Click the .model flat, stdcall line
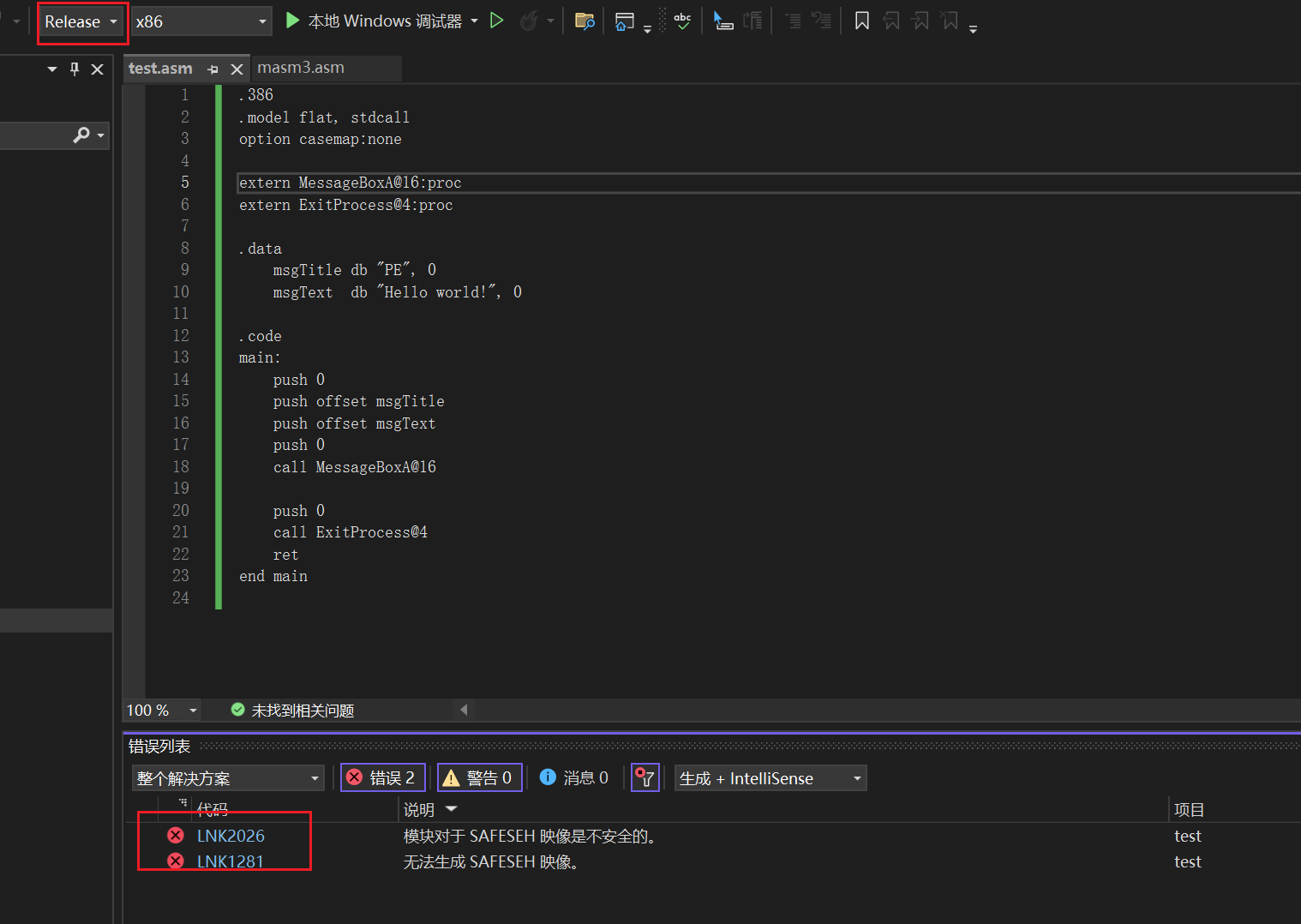Screen dimensions: 1301x924 click(324, 117)
